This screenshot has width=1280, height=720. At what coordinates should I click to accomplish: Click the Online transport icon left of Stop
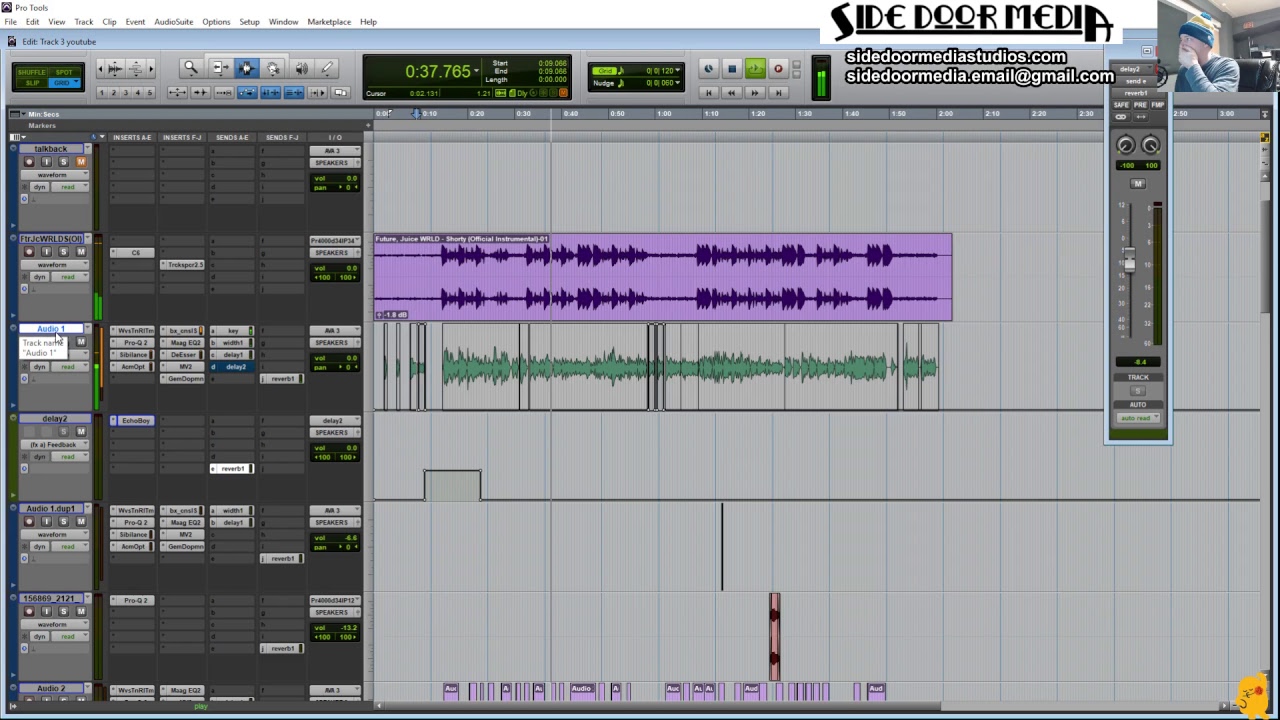tap(709, 69)
